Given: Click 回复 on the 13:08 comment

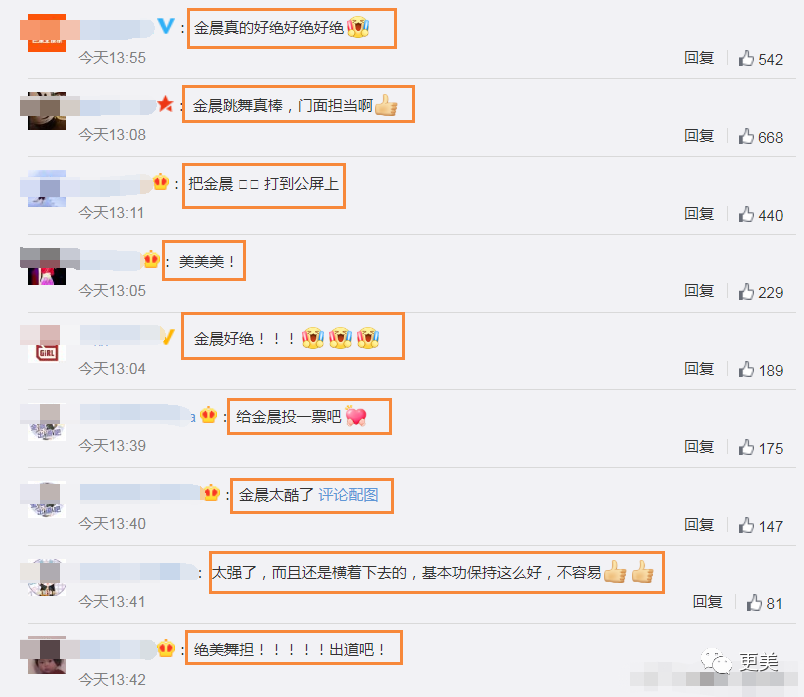Looking at the screenshot, I should [699, 136].
